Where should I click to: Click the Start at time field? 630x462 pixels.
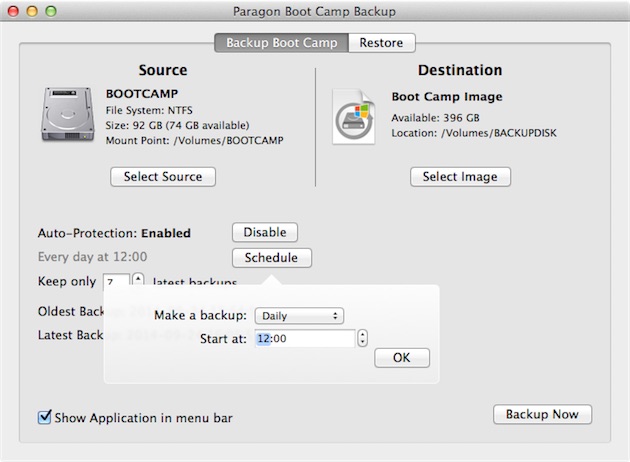[x=304, y=339]
